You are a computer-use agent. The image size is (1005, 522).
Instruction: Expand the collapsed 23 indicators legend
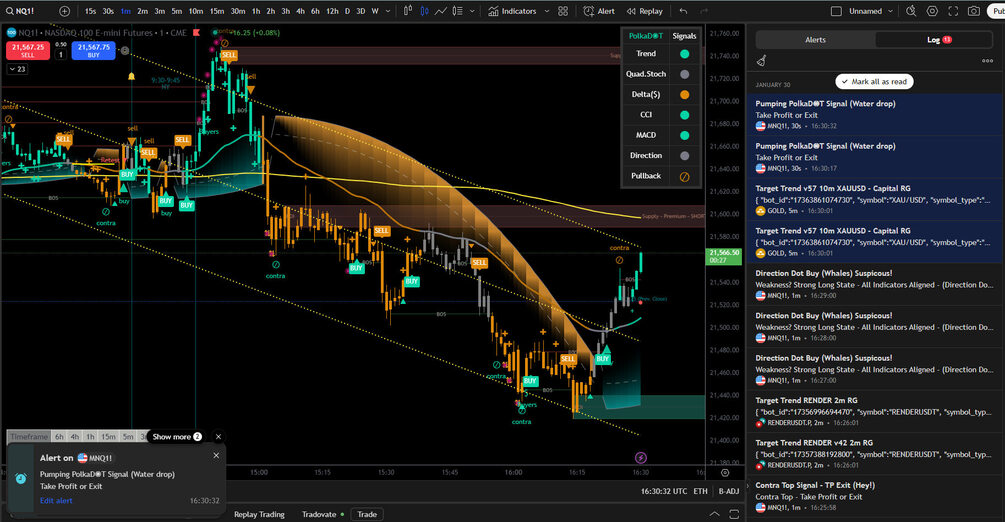pyautogui.click(x=17, y=69)
